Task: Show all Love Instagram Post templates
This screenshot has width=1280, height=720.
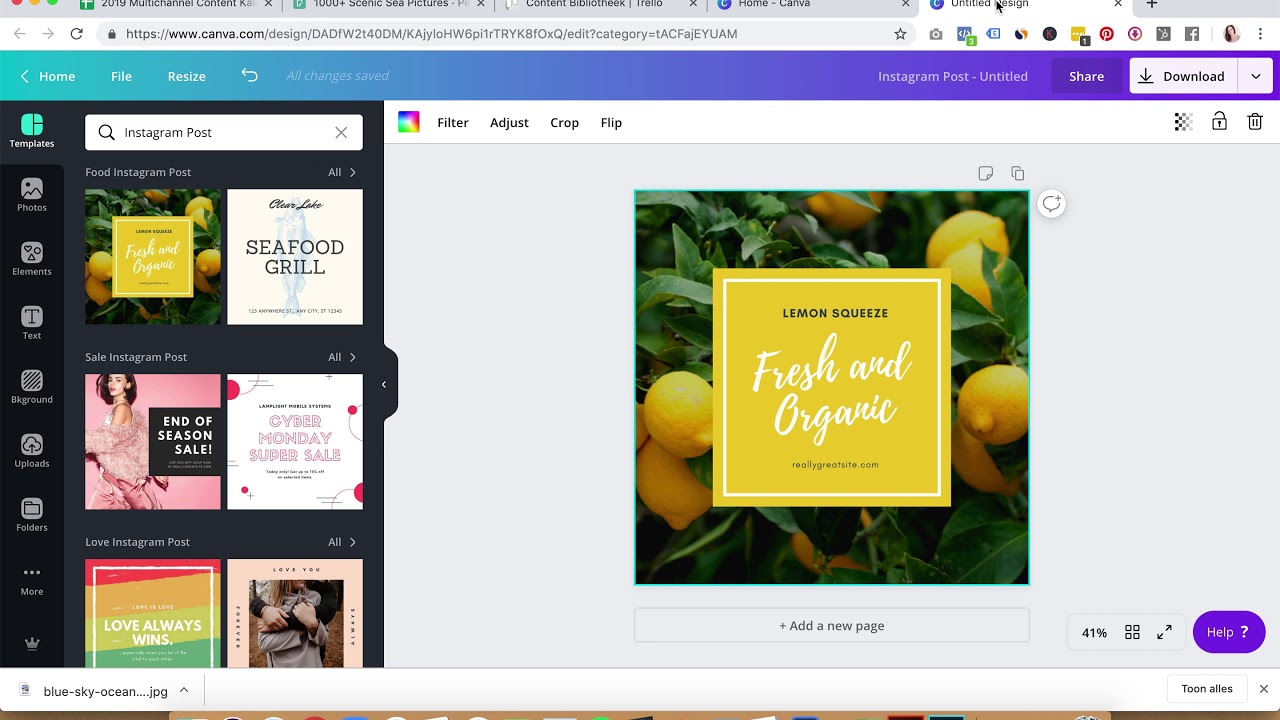Action: click(x=342, y=542)
